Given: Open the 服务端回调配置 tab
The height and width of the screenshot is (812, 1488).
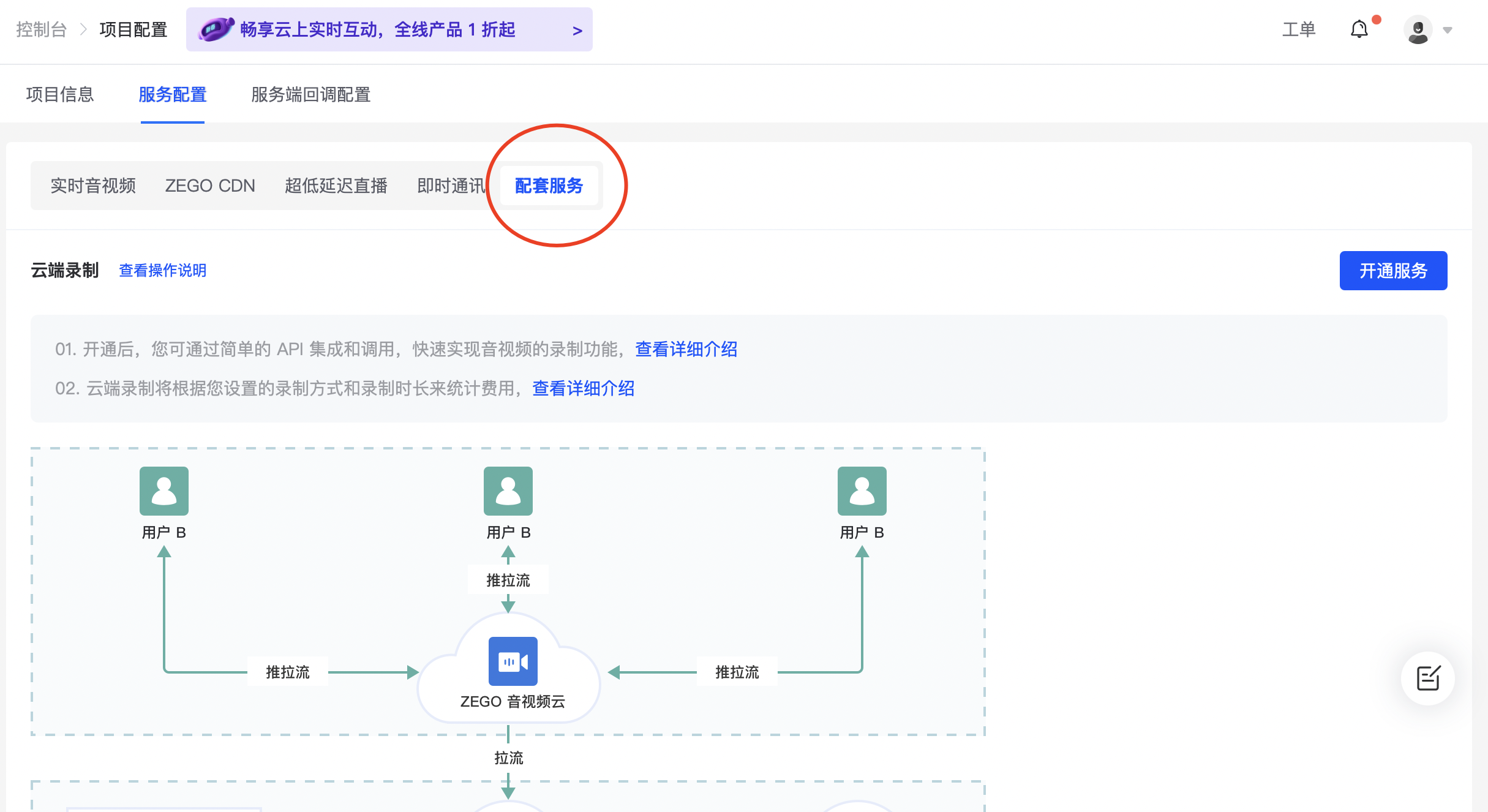Looking at the screenshot, I should (310, 94).
